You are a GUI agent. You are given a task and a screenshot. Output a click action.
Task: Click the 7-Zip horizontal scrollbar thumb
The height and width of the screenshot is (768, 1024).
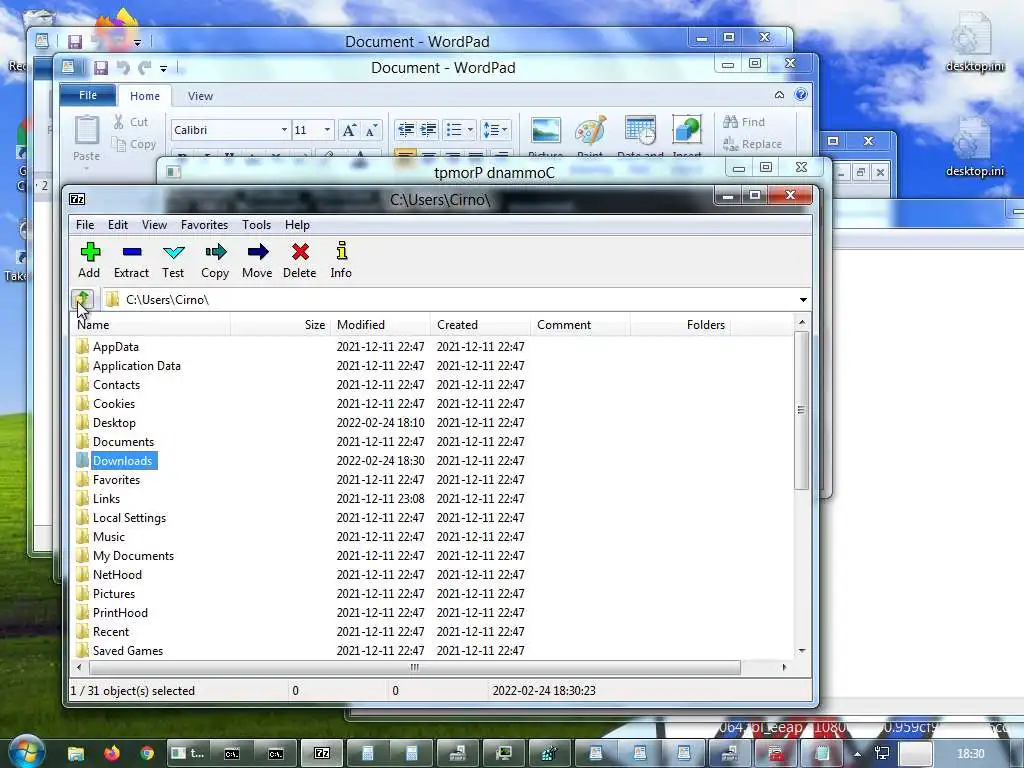415,667
